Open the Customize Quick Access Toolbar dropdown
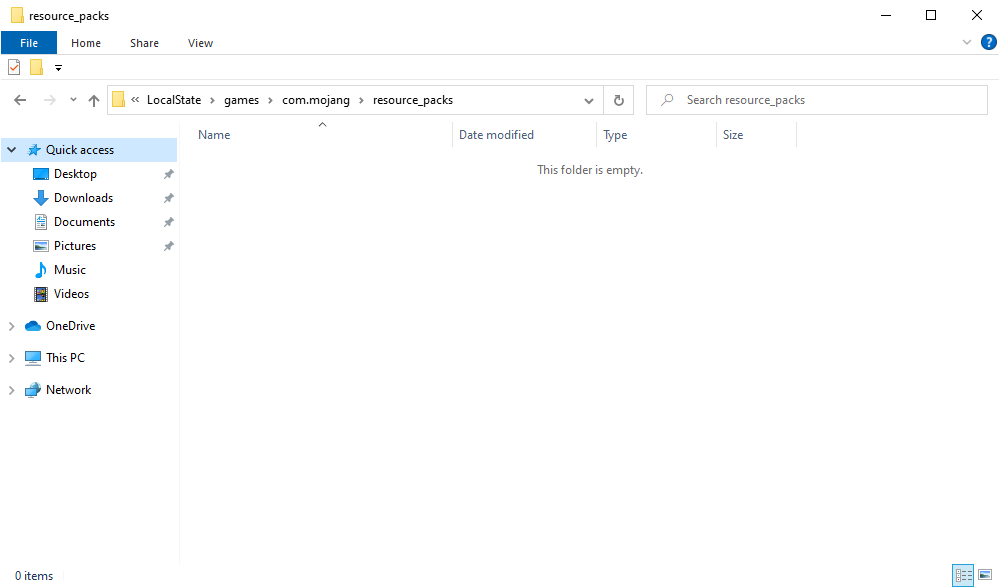The height and width of the screenshot is (587, 999). click(59, 68)
